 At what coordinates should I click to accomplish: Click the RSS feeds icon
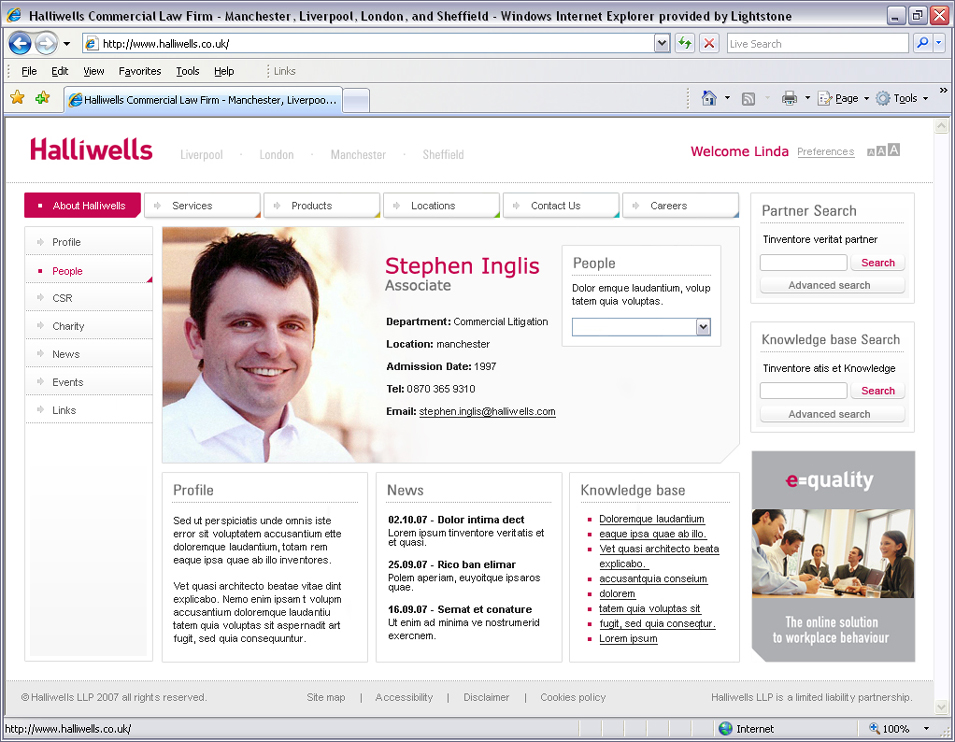pyautogui.click(x=749, y=99)
